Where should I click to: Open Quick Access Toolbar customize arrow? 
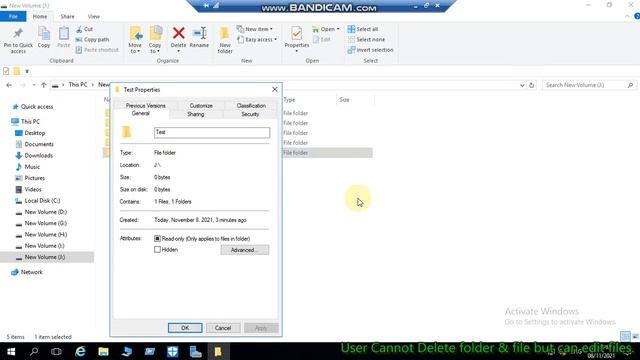click(x=27, y=71)
